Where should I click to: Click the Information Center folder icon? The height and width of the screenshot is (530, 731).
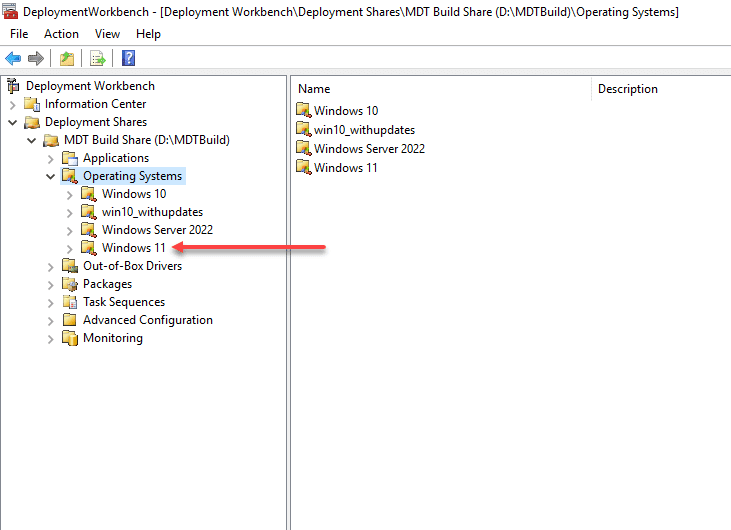click(x=32, y=104)
